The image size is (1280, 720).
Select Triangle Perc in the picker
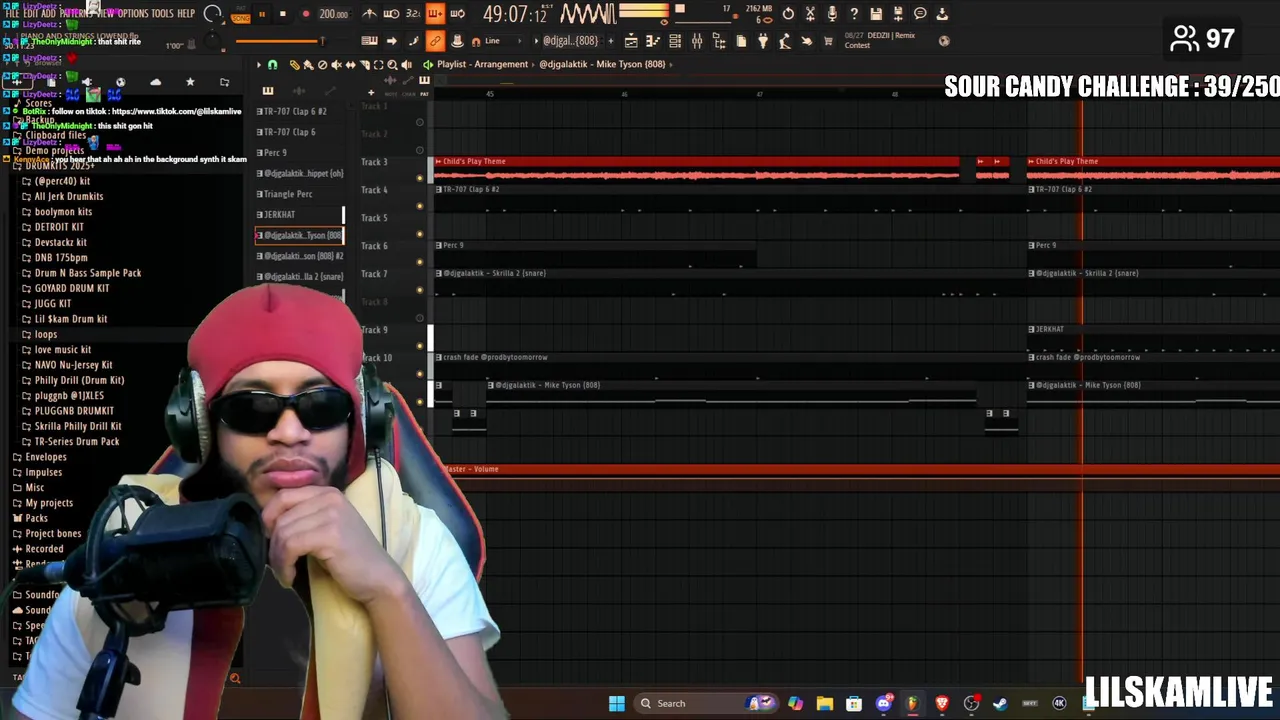coord(299,194)
